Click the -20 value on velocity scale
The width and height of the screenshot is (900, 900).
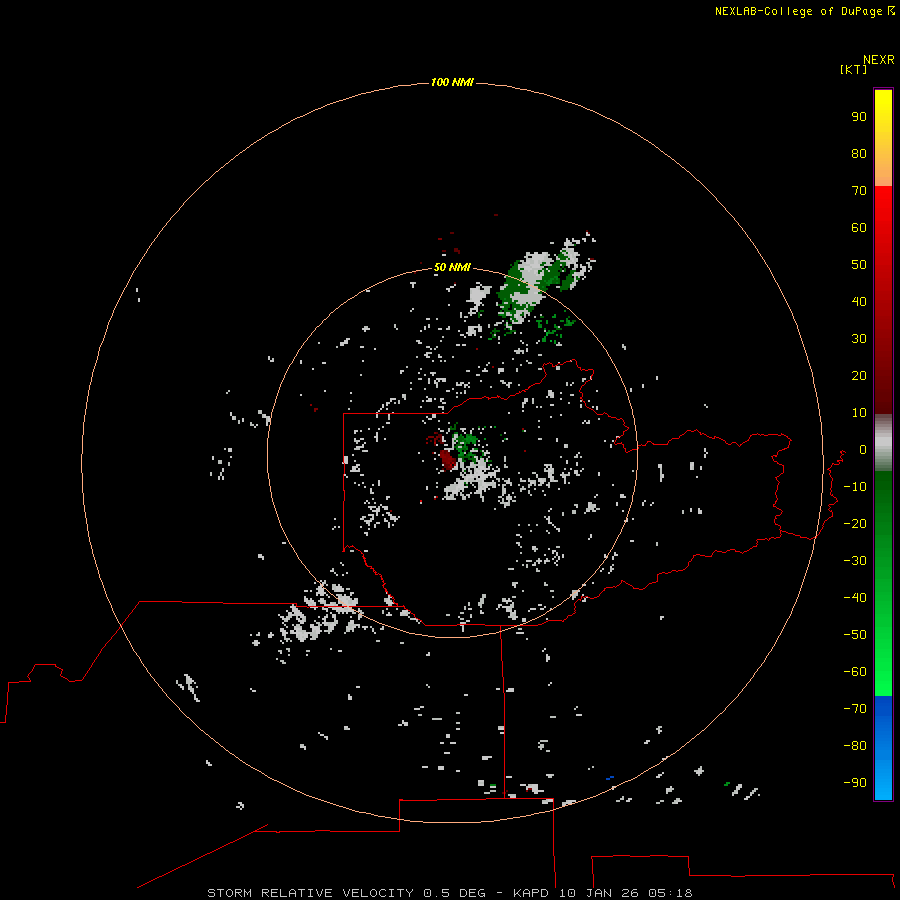pos(855,523)
